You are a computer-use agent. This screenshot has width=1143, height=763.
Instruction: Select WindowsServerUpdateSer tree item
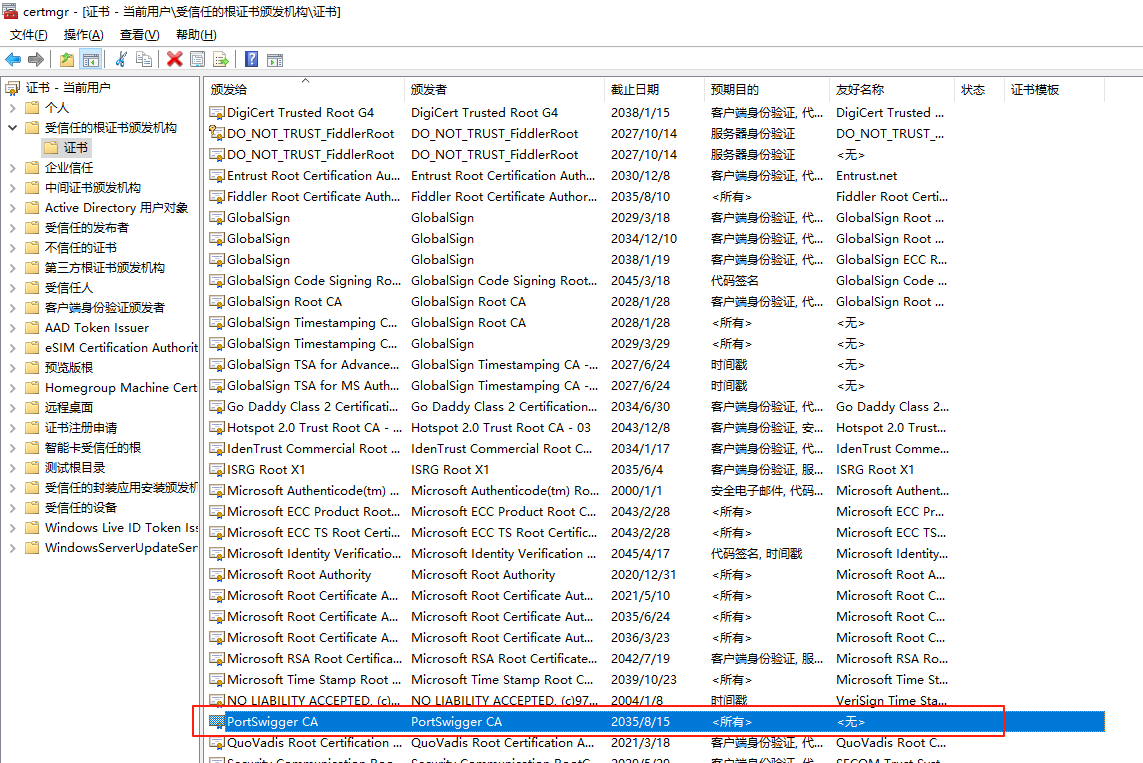[x=121, y=547]
